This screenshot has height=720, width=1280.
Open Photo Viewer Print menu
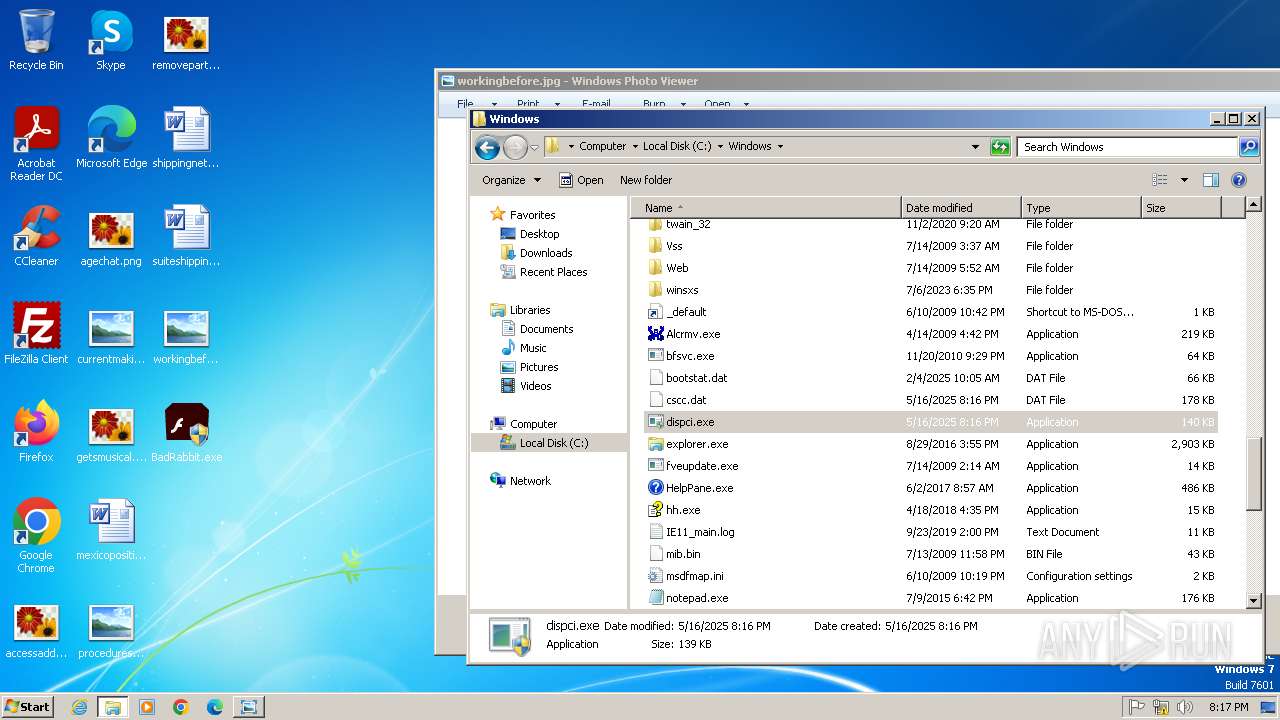coord(529,104)
